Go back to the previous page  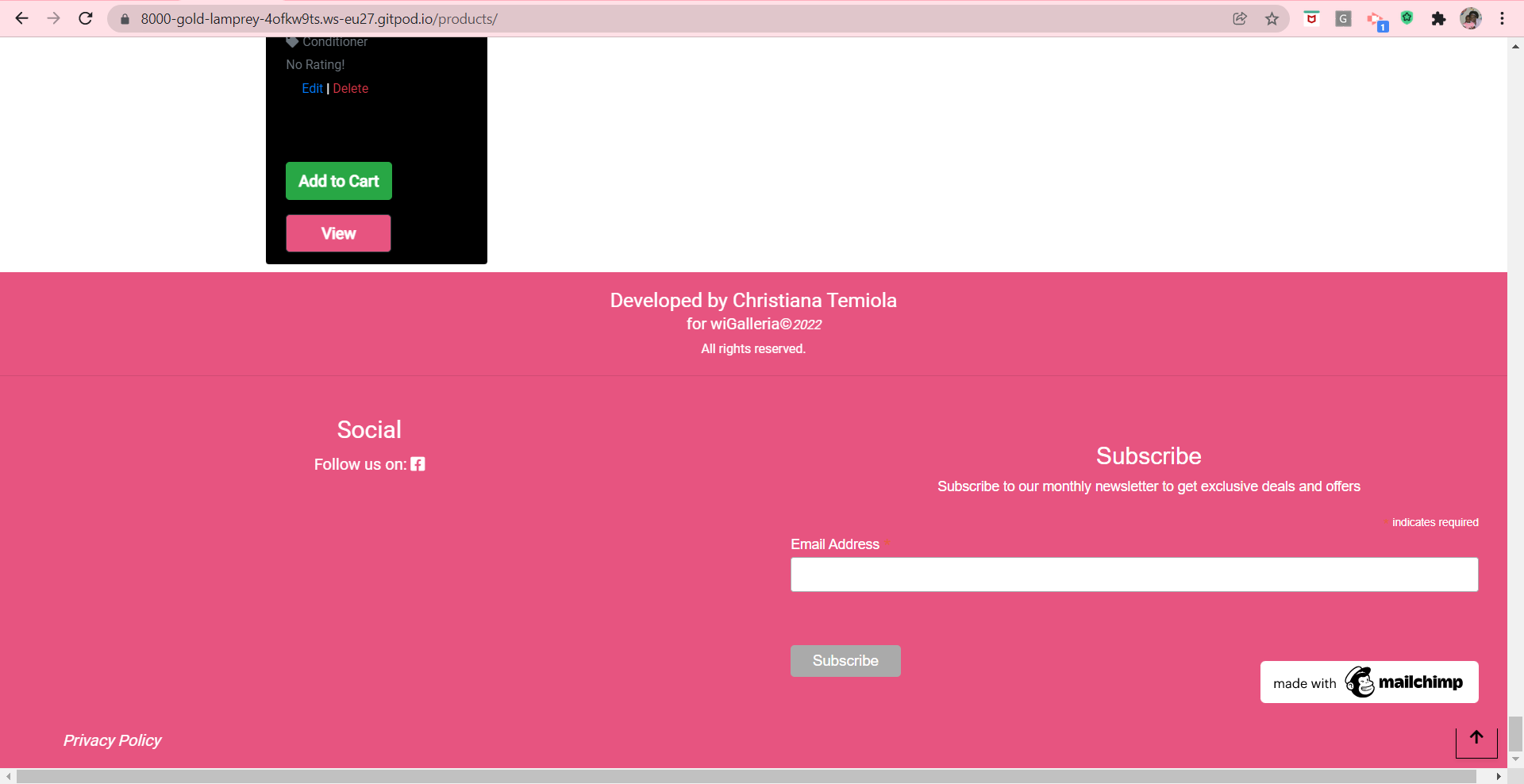point(21,18)
